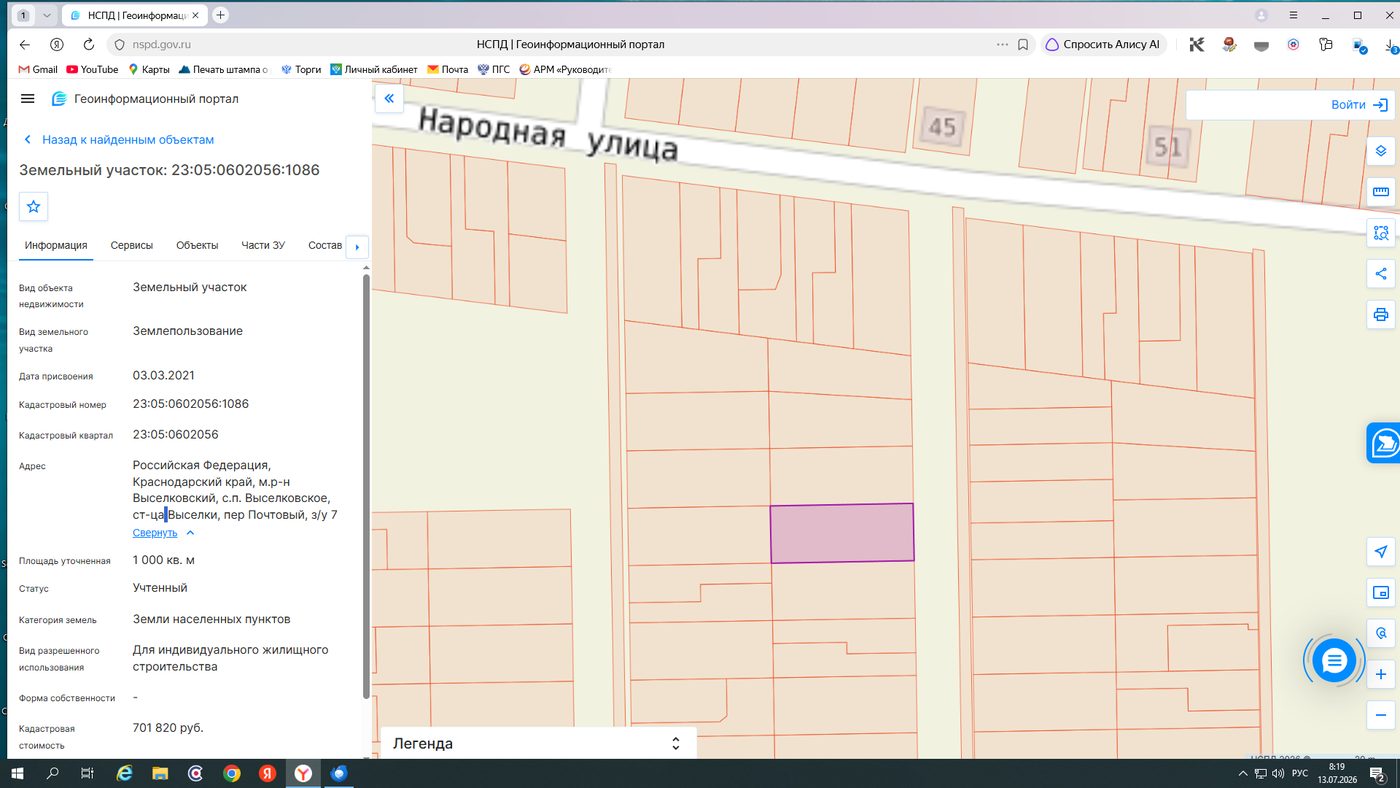The height and width of the screenshot is (788, 1400).
Task: Open the browser extensions puzzle icon
Action: [x=1326, y=44]
